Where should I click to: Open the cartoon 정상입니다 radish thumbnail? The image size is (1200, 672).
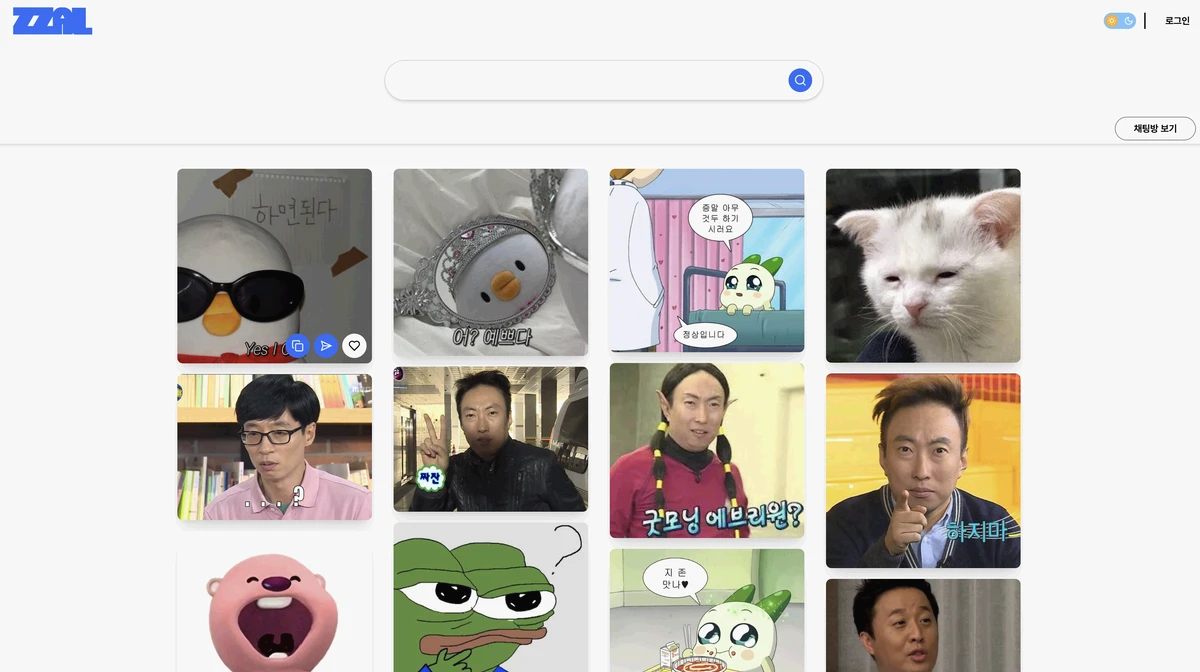tap(707, 260)
